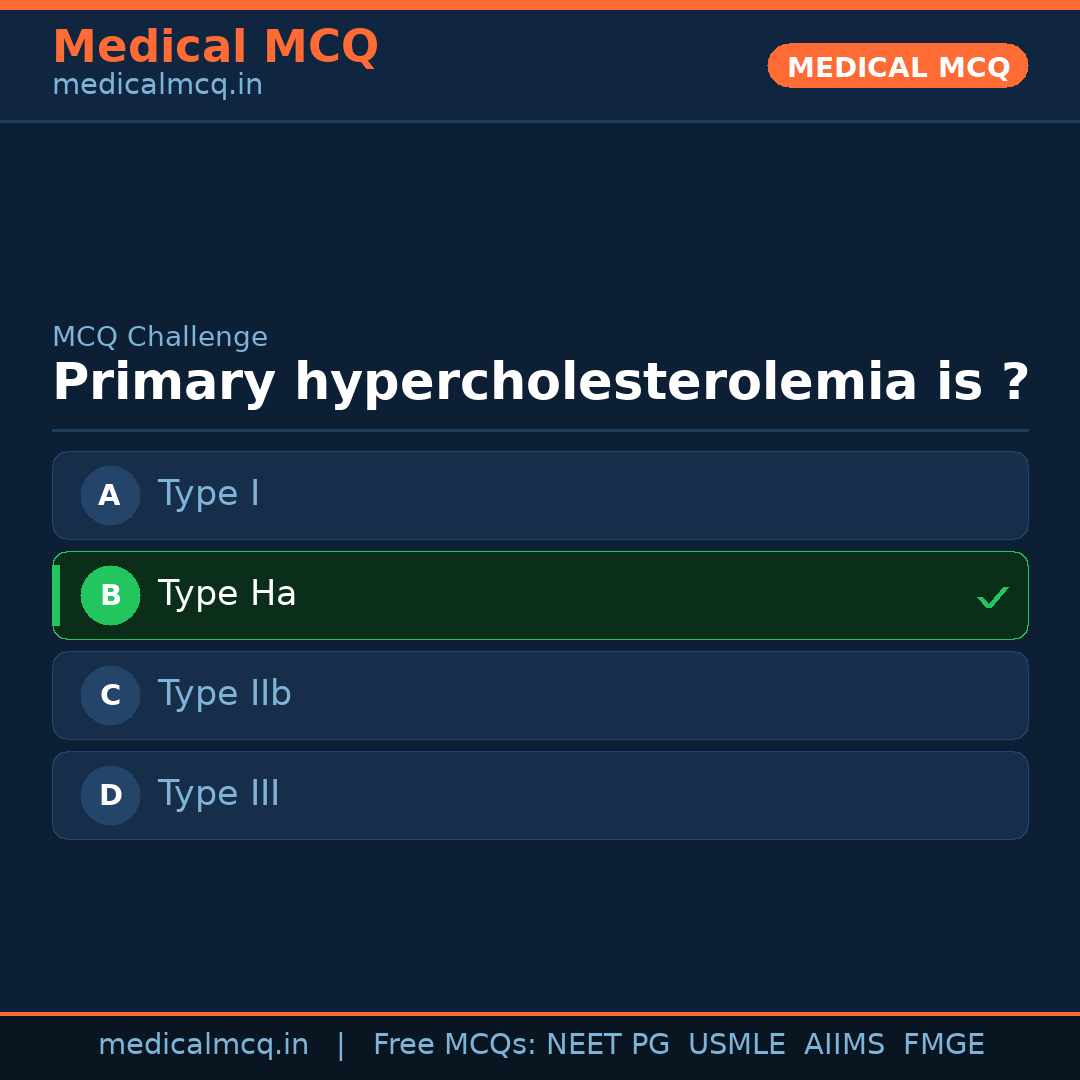Click the green B circle badge

point(110,595)
